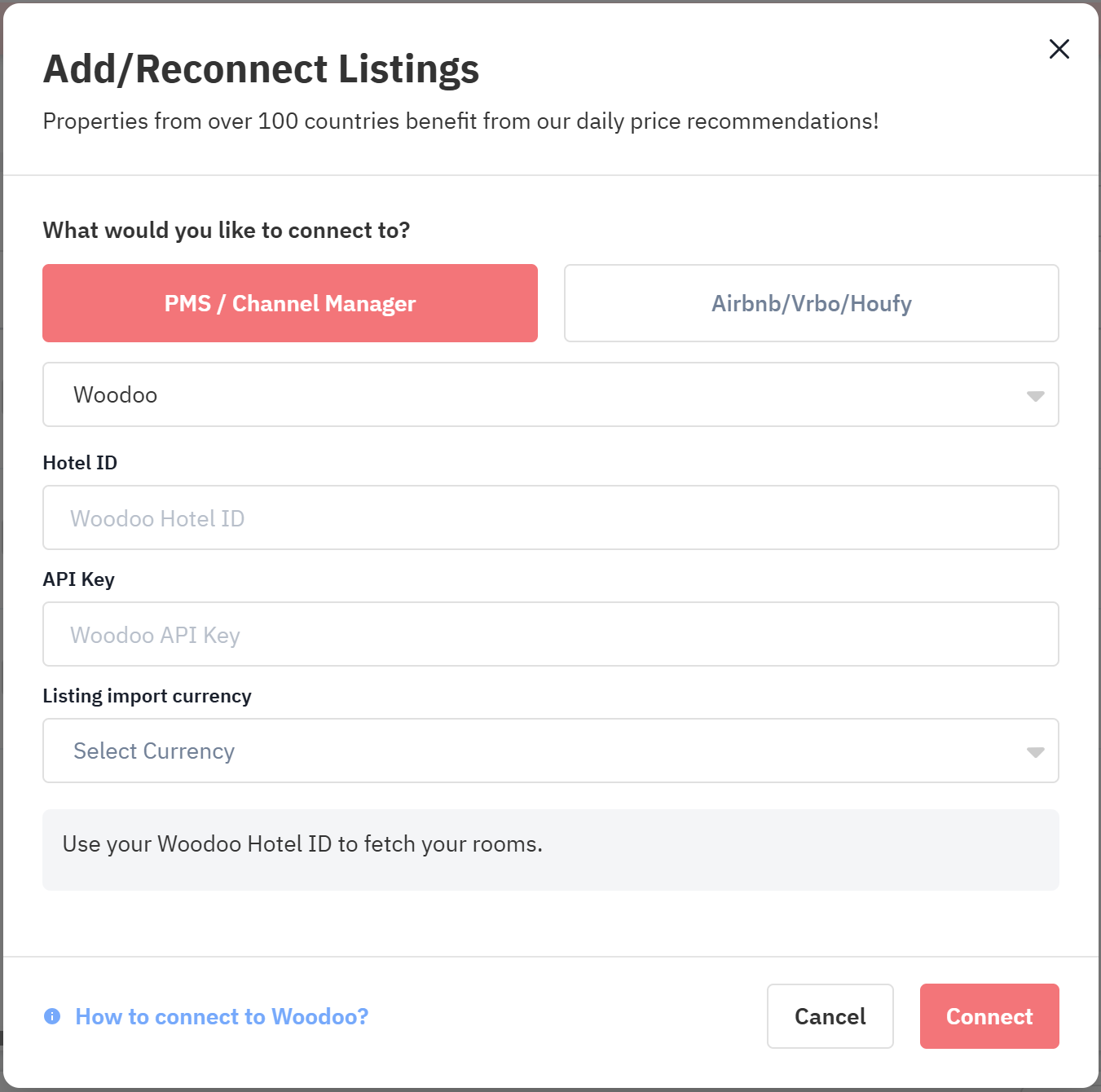
Task: Click the blue info icon beside Woodoo help link
Action: (x=52, y=1016)
